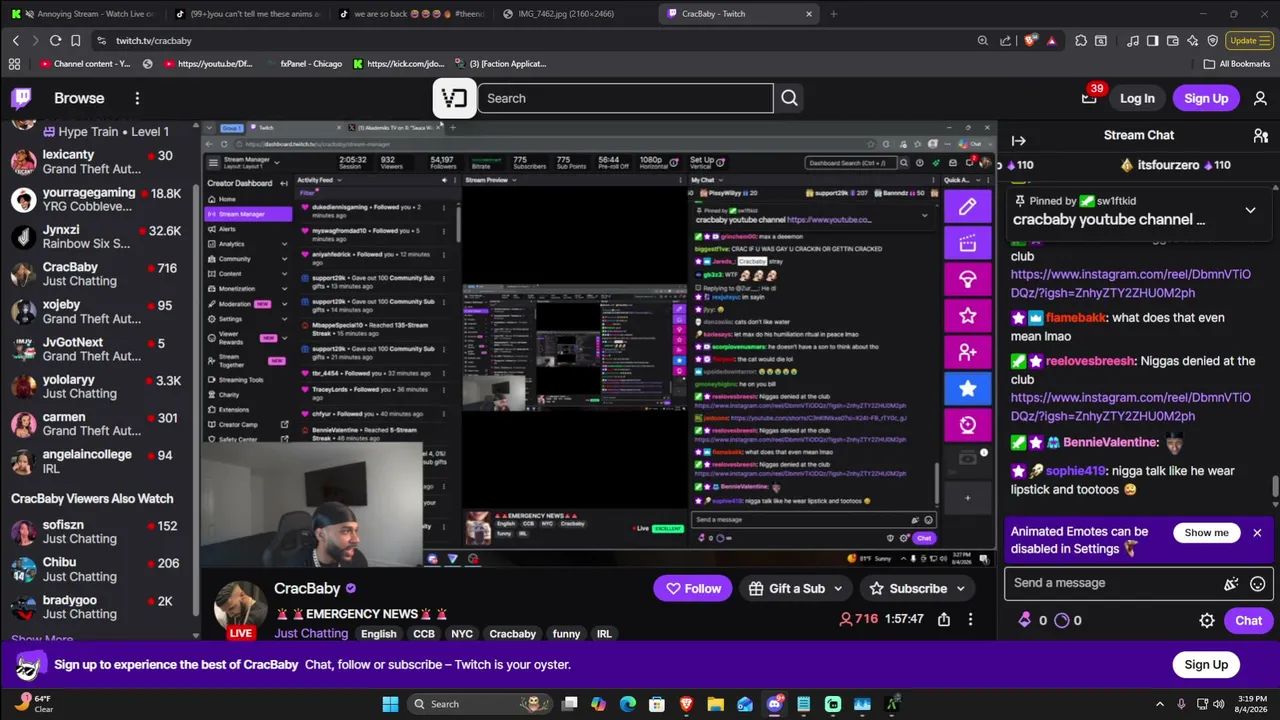Open the Brave VPN shield icon
This screenshot has width=1280, height=720.
(1213, 41)
